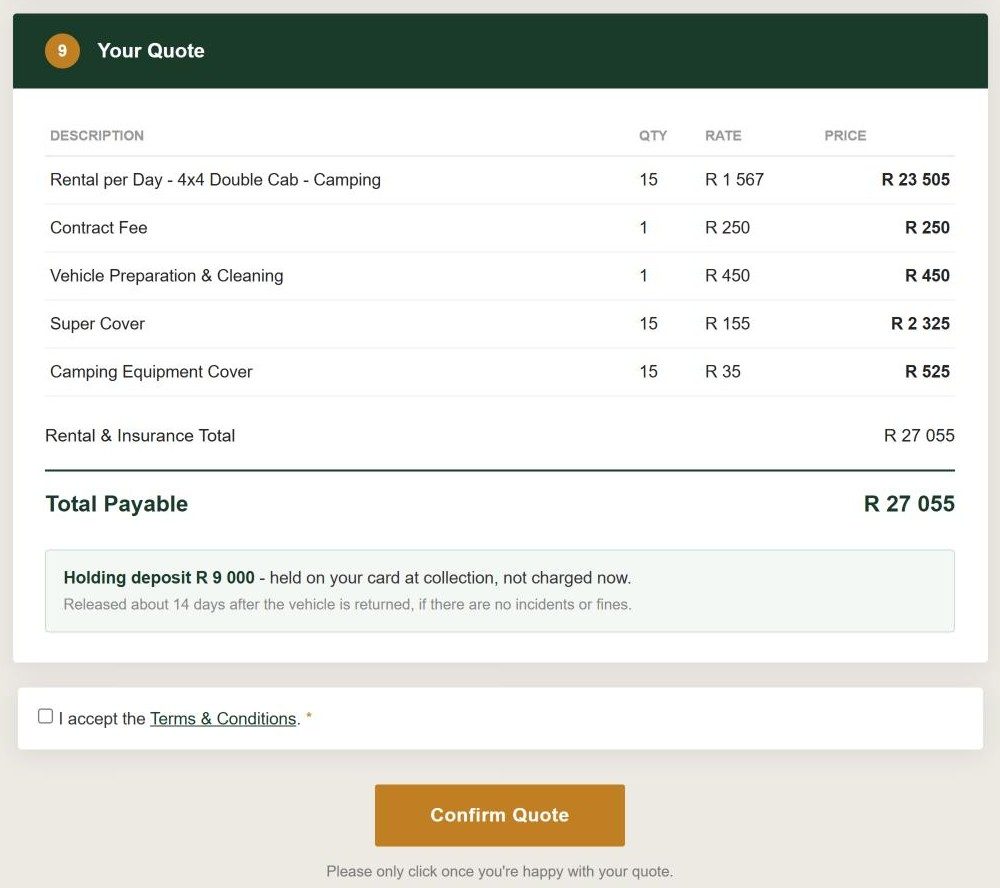Click the Super Cover price 'R 2 325'

[x=920, y=324]
